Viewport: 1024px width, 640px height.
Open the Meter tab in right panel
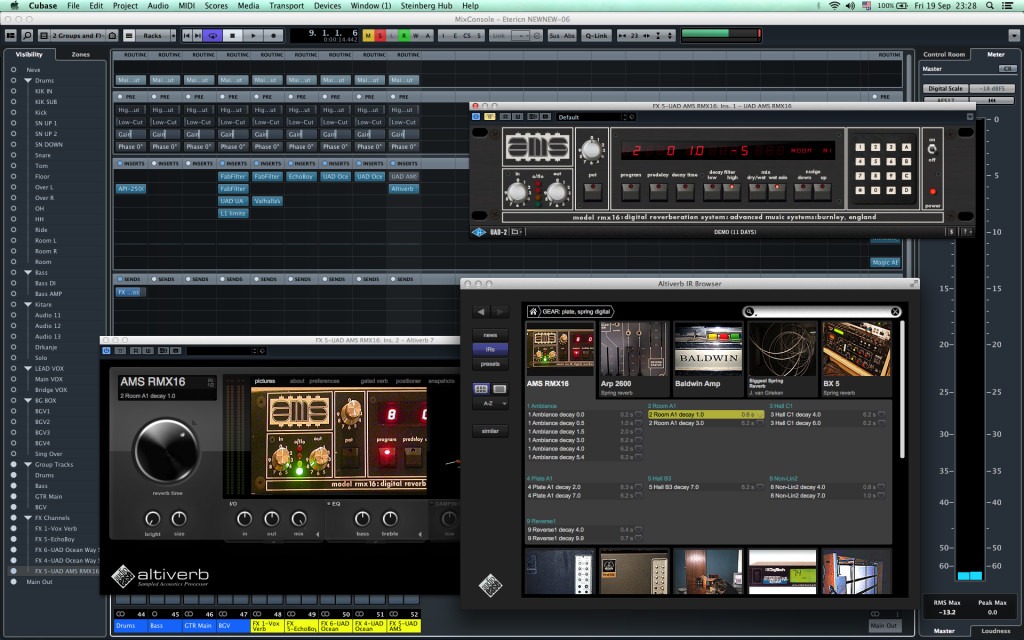click(995, 54)
